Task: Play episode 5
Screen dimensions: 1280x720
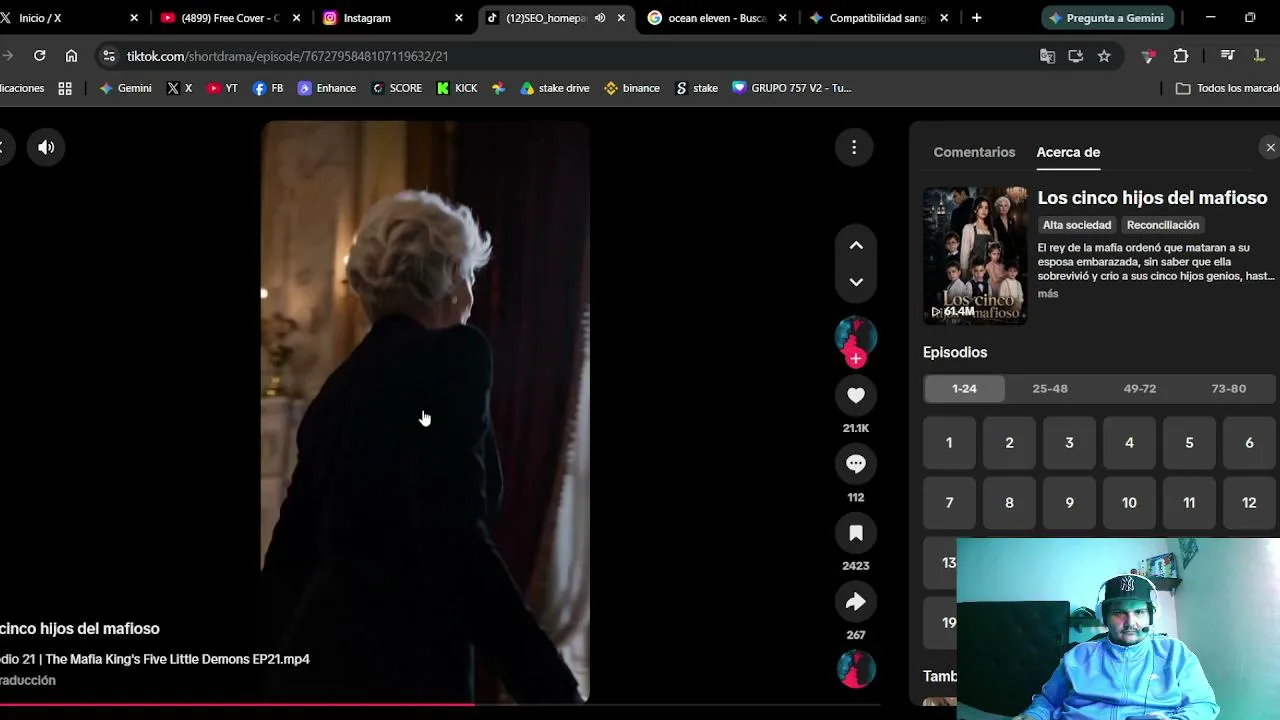Action: point(1189,443)
